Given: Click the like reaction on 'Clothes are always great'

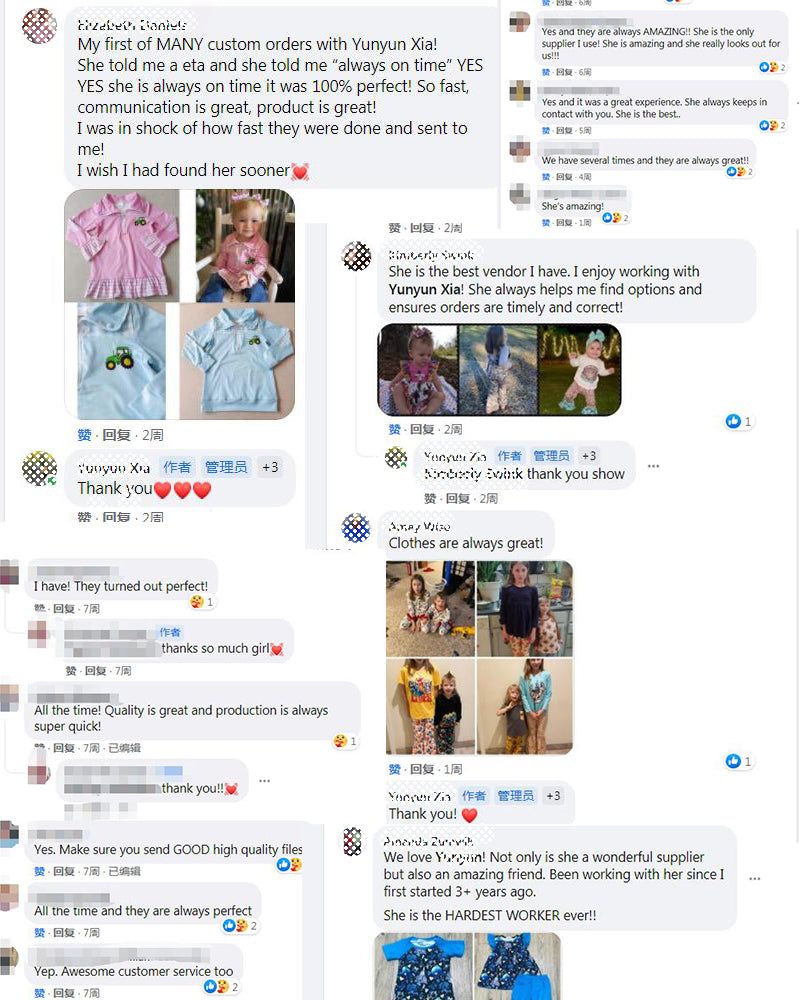Looking at the screenshot, I should (x=739, y=761).
